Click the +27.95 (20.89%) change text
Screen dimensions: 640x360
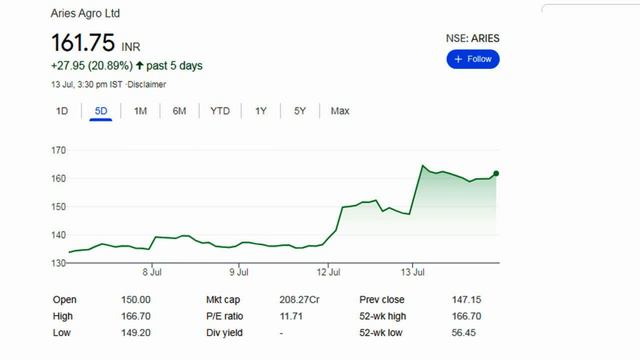click(92, 66)
